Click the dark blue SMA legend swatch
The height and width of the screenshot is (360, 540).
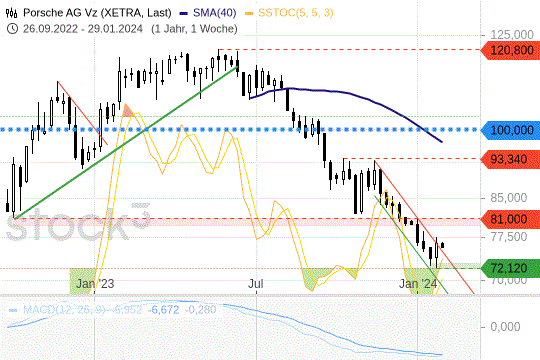click(184, 13)
